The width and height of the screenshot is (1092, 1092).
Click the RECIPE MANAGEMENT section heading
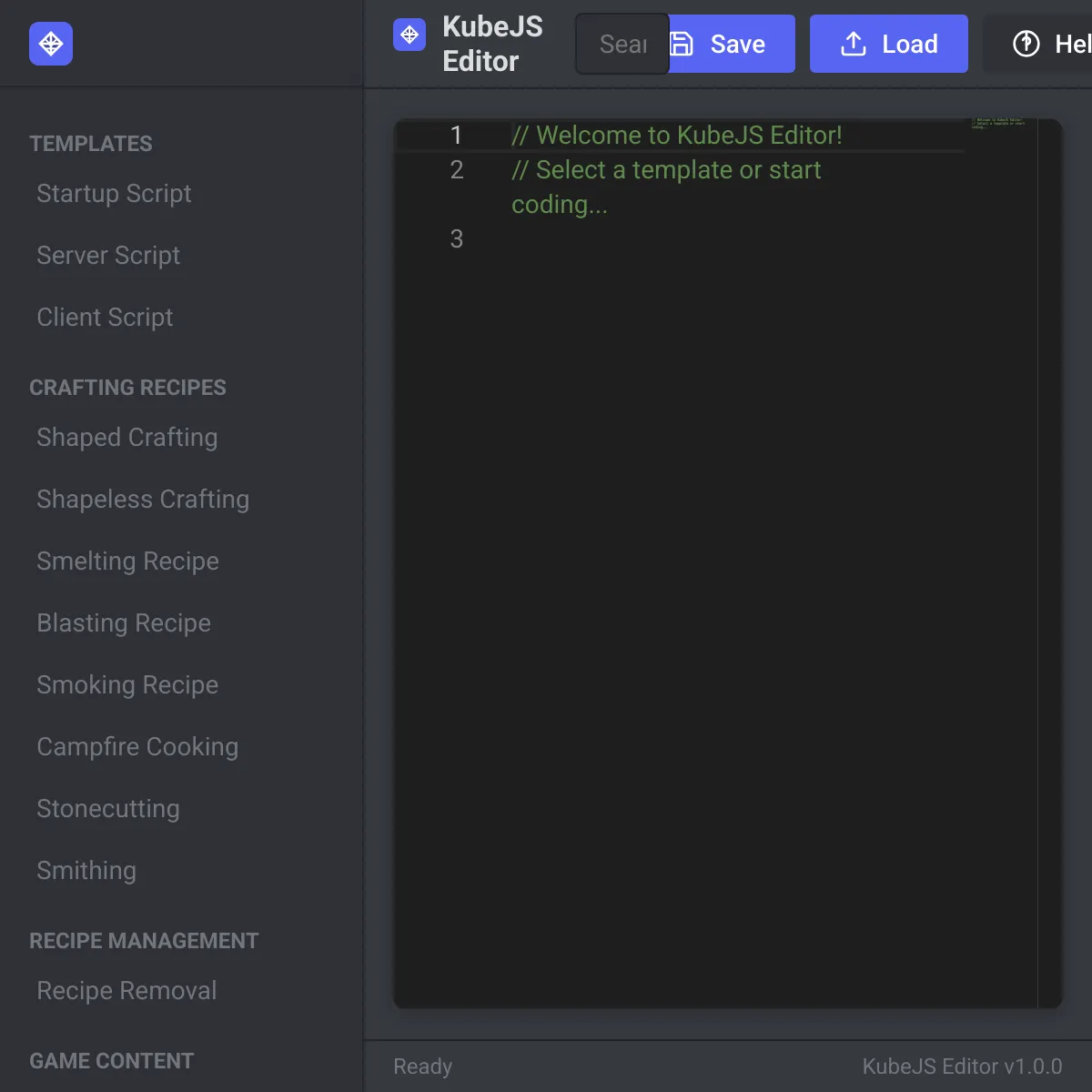tap(144, 941)
